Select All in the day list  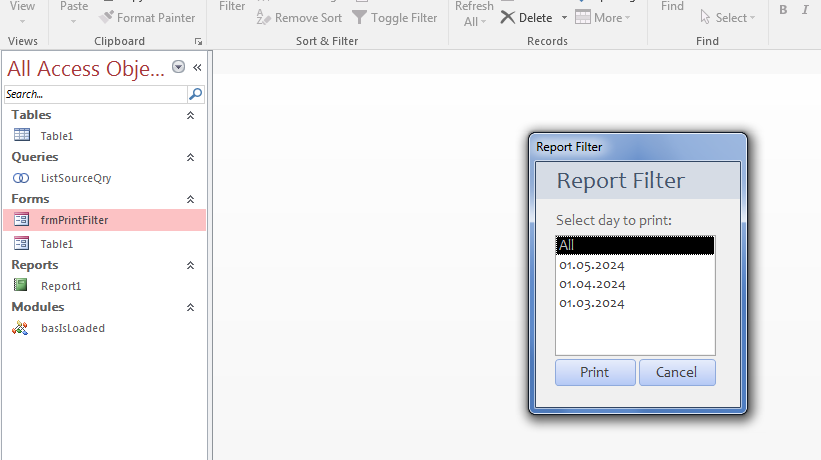635,245
